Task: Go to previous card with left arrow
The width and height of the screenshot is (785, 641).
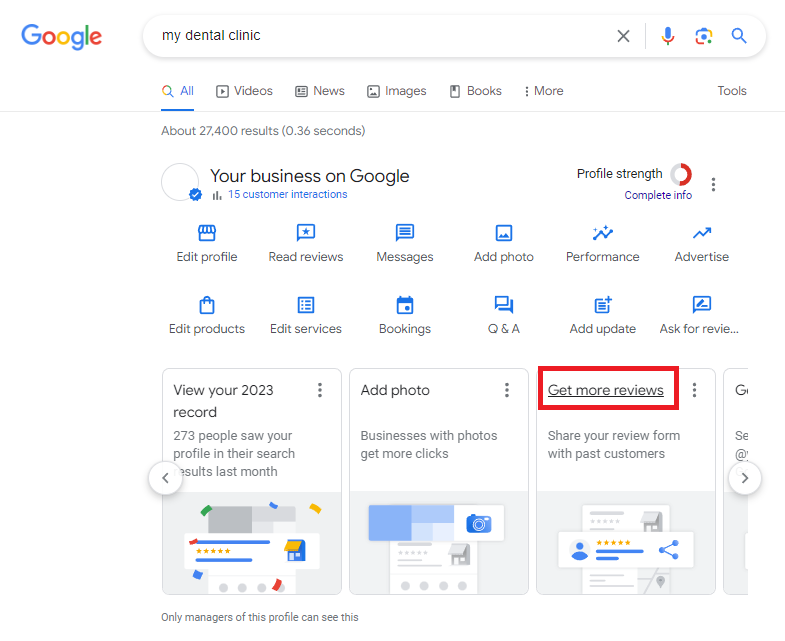Action: 166,478
